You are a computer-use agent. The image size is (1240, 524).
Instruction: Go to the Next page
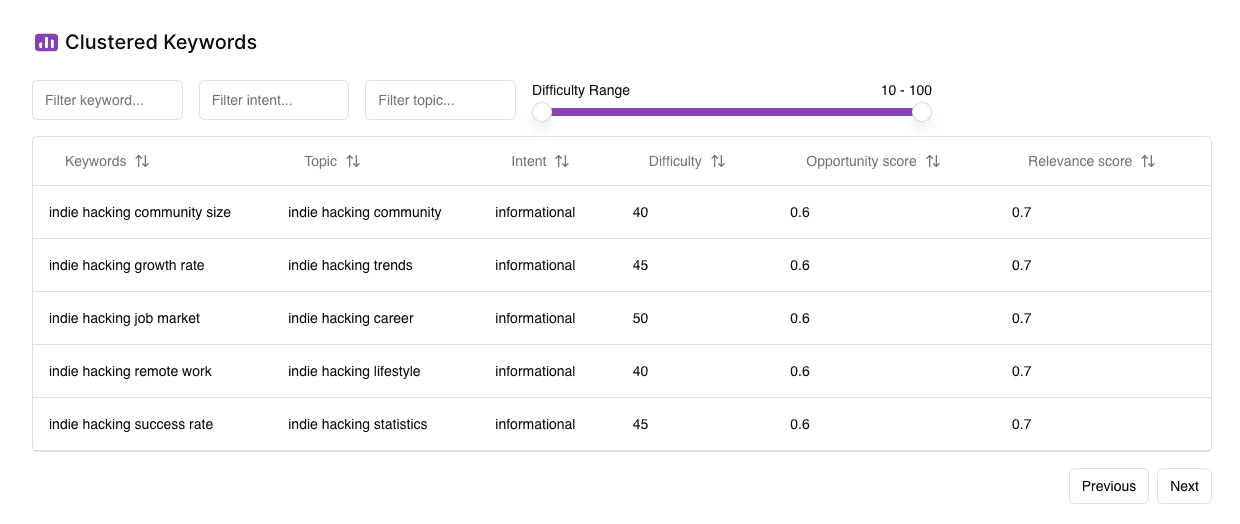[x=1184, y=486]
